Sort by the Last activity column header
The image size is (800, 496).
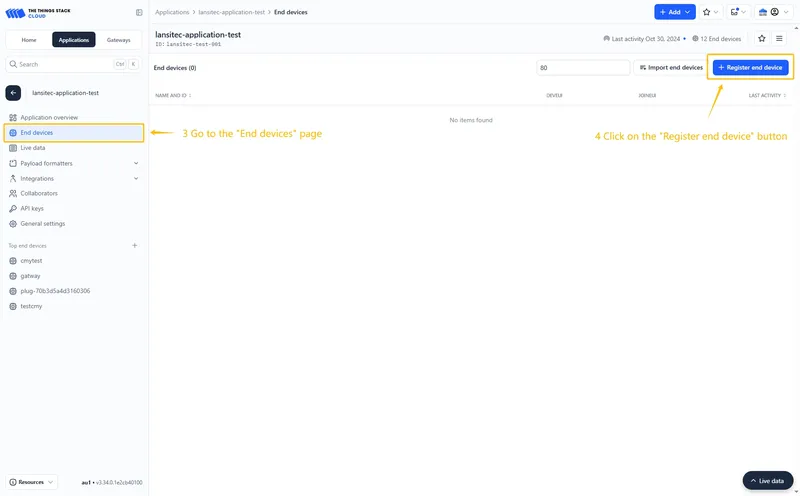click(x=767, y=95)
